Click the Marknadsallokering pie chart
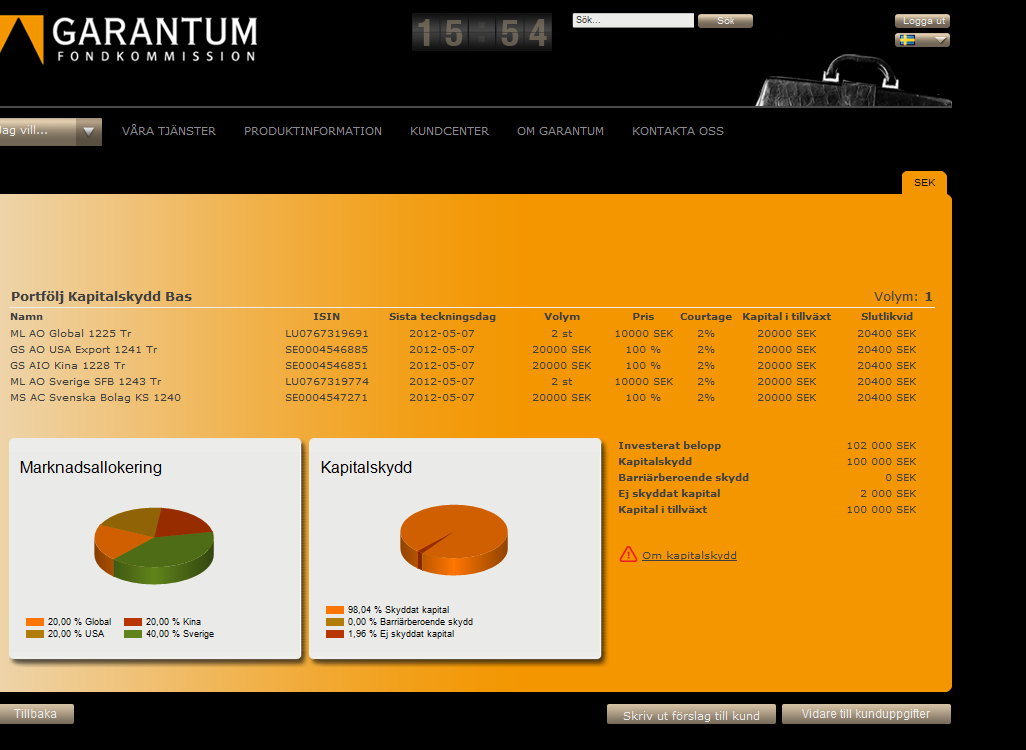The image size is (1026, 750). pos(154,545)
